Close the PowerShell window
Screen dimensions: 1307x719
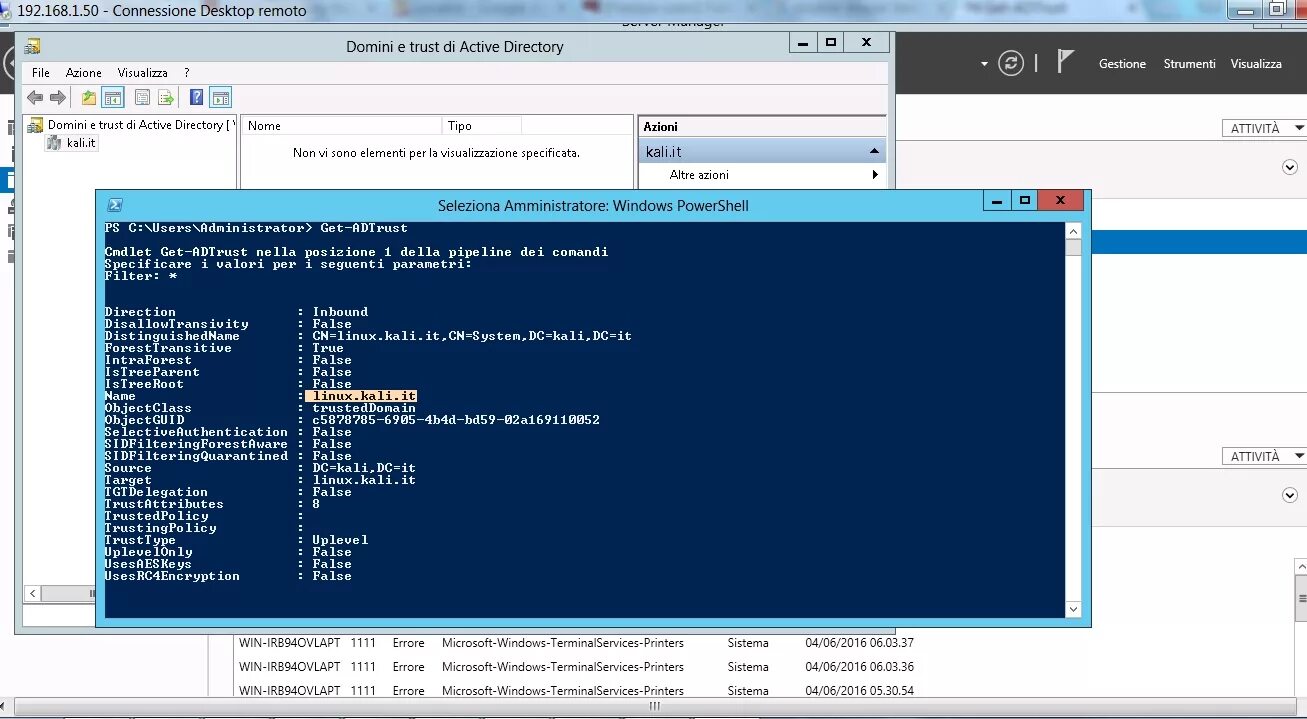pos(1060,201)
